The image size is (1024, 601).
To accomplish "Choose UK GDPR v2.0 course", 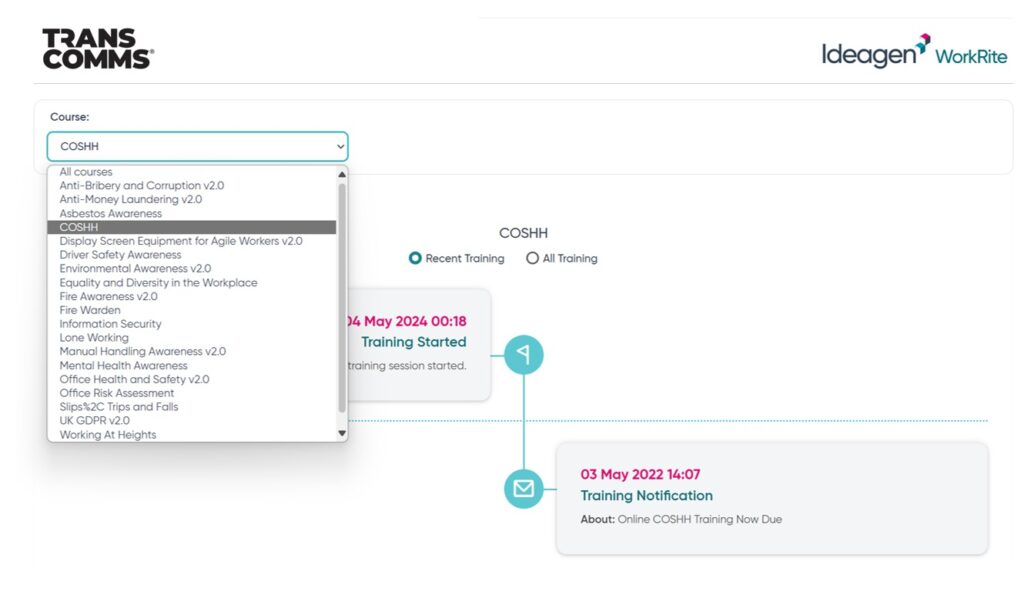I will (x=94, y=421).
